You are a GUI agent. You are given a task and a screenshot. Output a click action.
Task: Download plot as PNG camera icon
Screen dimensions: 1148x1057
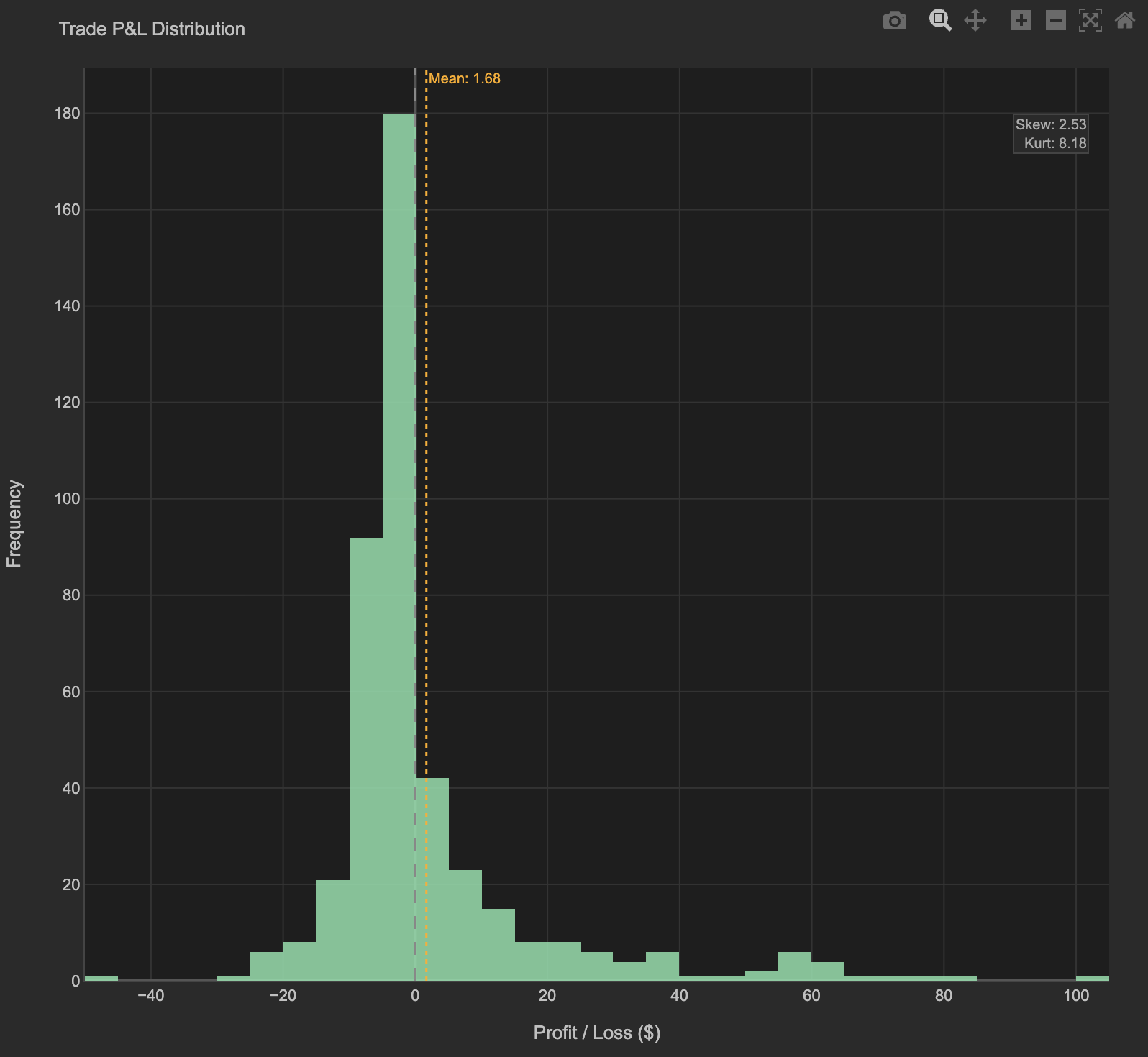pos(894,20)
